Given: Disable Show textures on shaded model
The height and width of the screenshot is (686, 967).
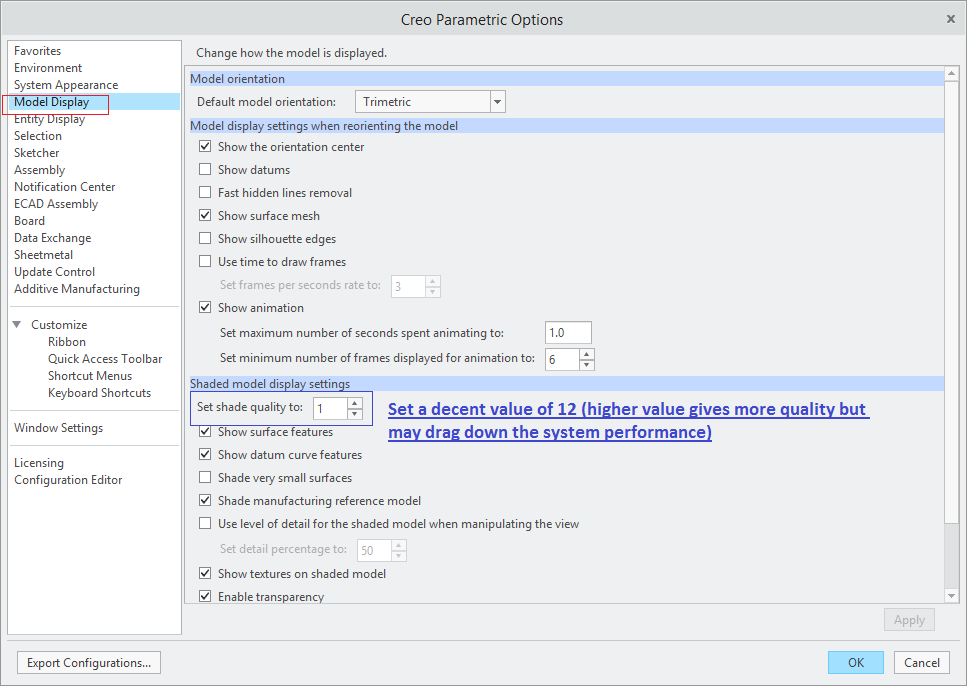Looking at the screenshot, I should point(205,573).
